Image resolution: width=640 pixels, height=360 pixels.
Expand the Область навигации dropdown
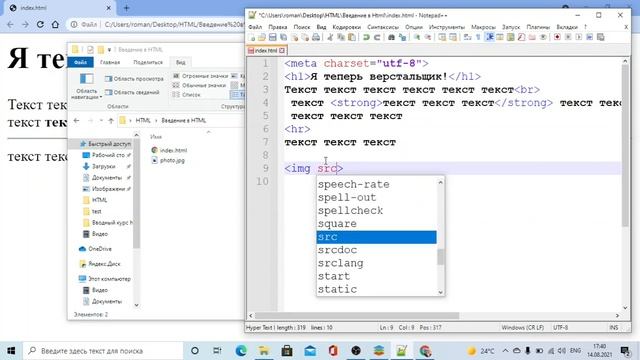click(x=87, y=87)
